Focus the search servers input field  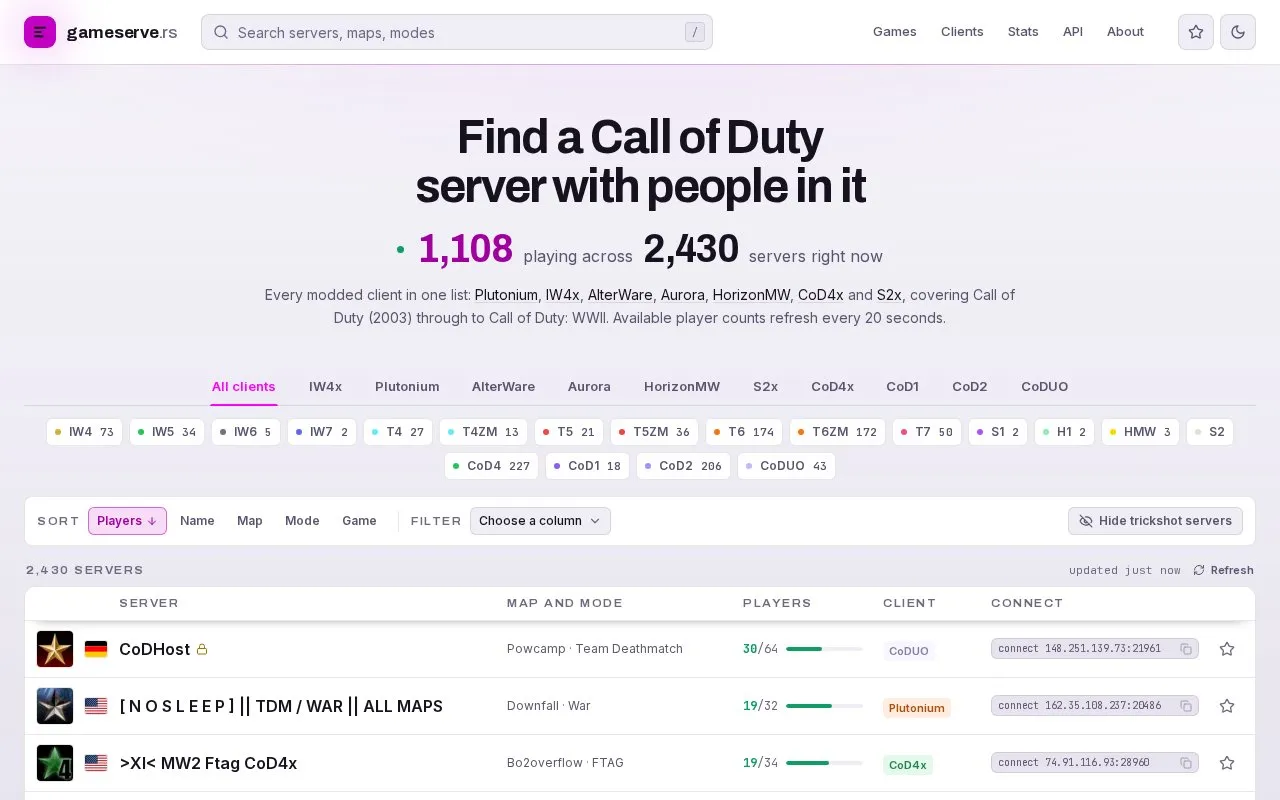pyautogui.click(x=457, y=32)
